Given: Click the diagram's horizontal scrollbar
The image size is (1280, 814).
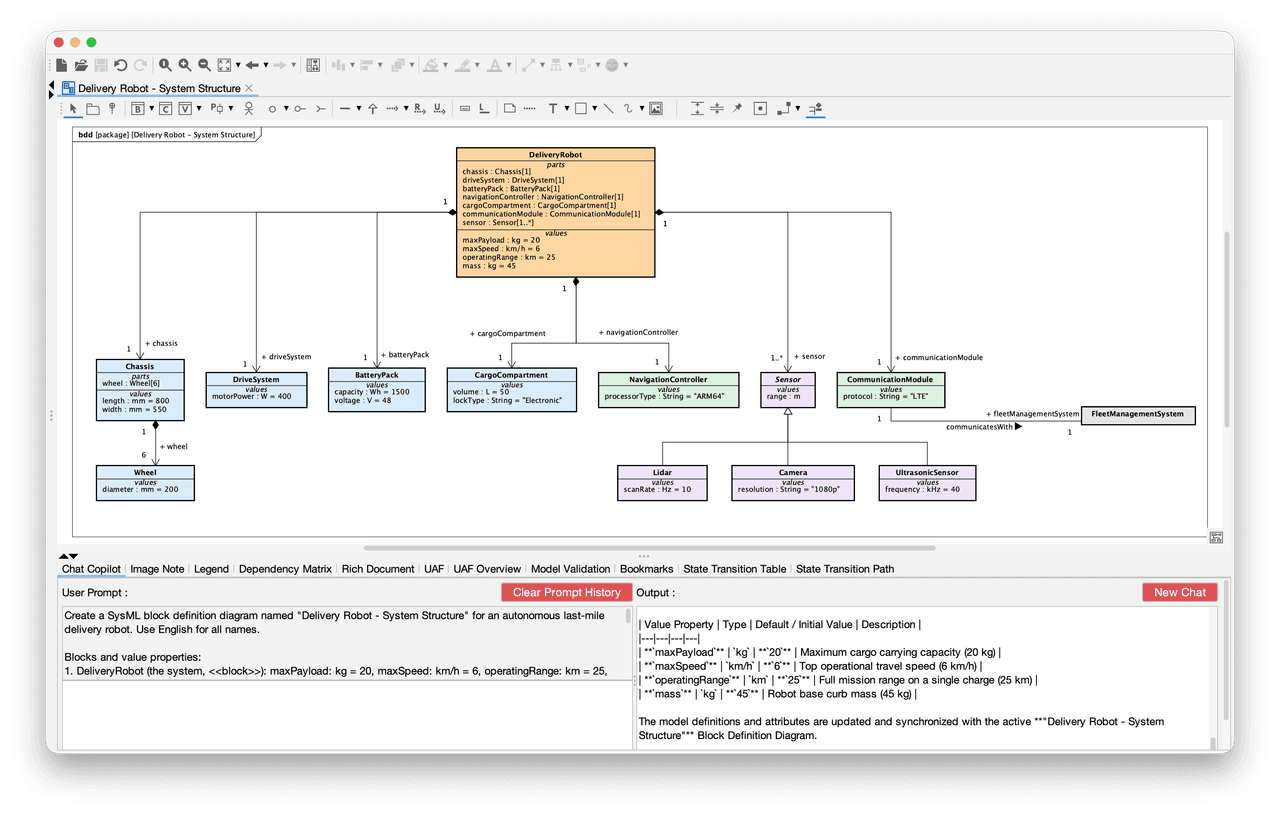Looking at the screenshot, I should pos(650,548).
